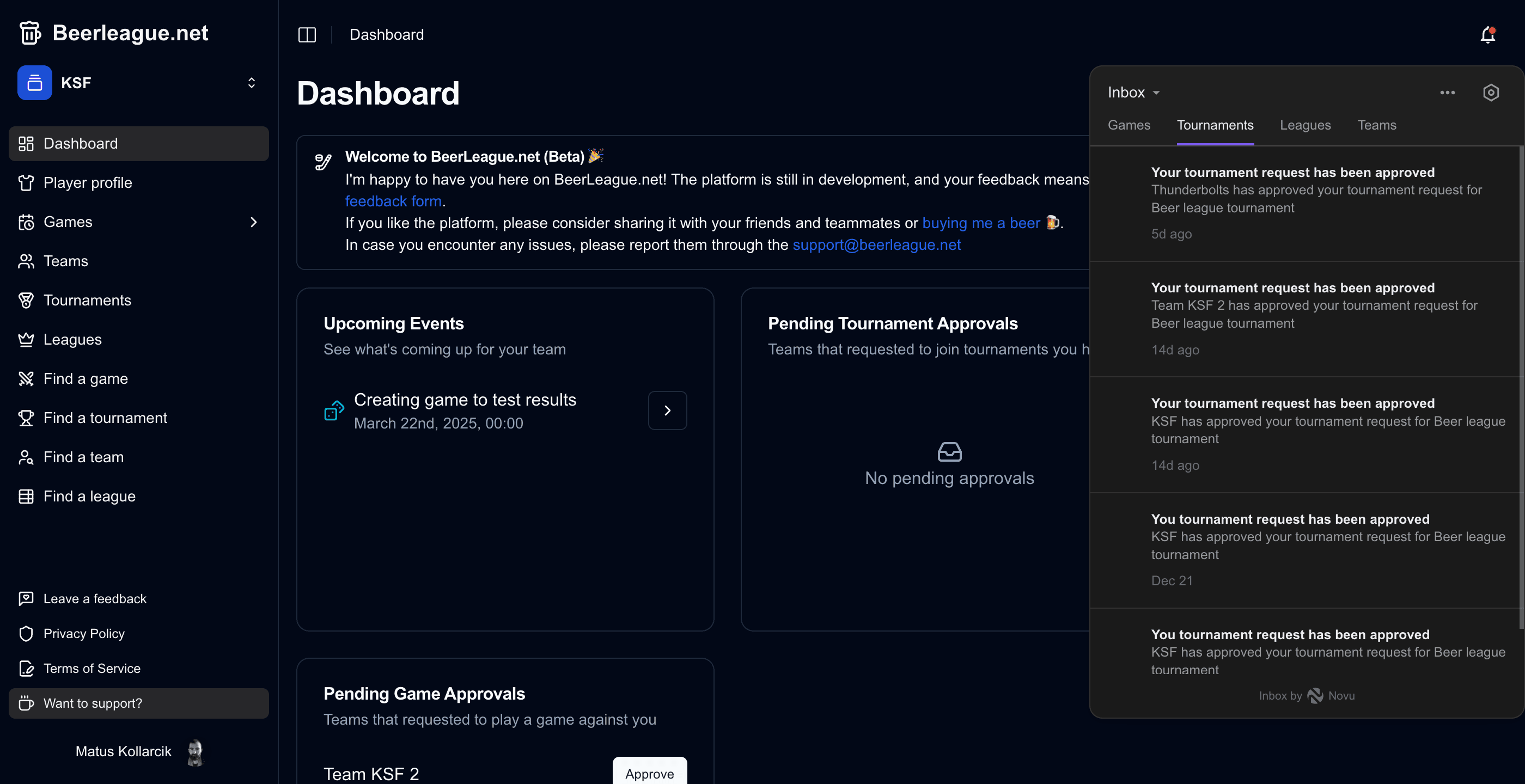Open the Inbox filter dropdown
The image size is (1525, 784).
click(1134, 93)
